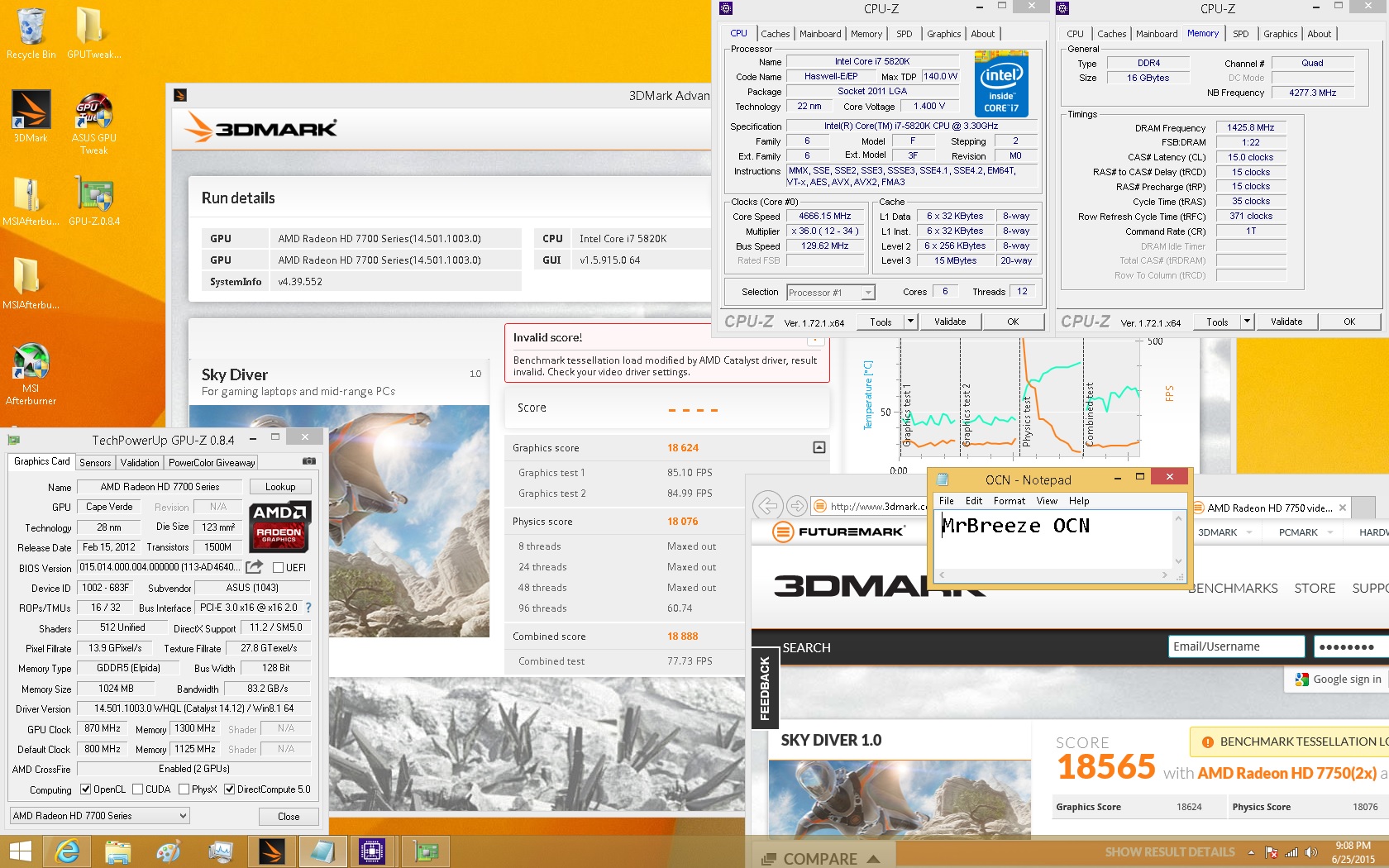Switch to CPU-Z taskbar icon
The height and width of the screenshot is (868, 1389).
point(372,851)
